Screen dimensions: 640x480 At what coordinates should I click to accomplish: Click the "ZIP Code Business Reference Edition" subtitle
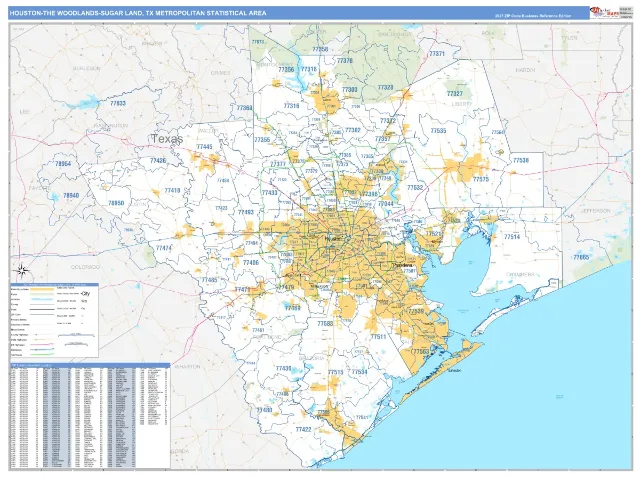coord(533,16)
